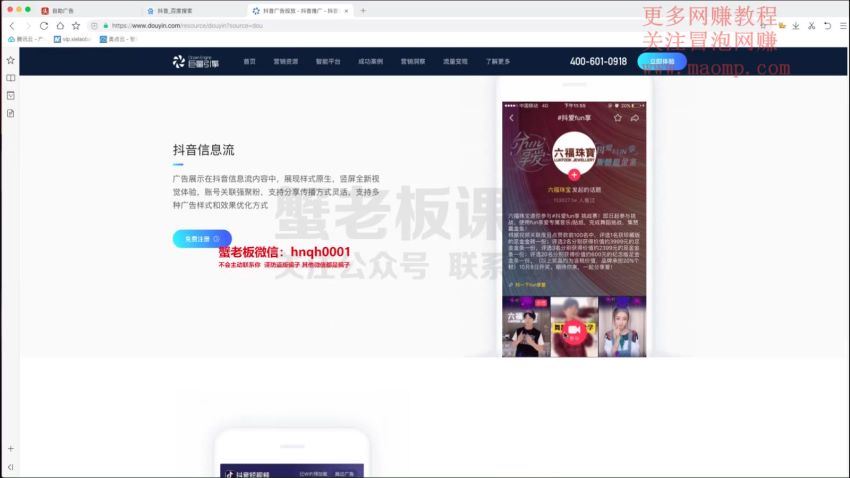850x478 pixels.
Task: Open the scissors screenshot tool
Action: [812, 25]
